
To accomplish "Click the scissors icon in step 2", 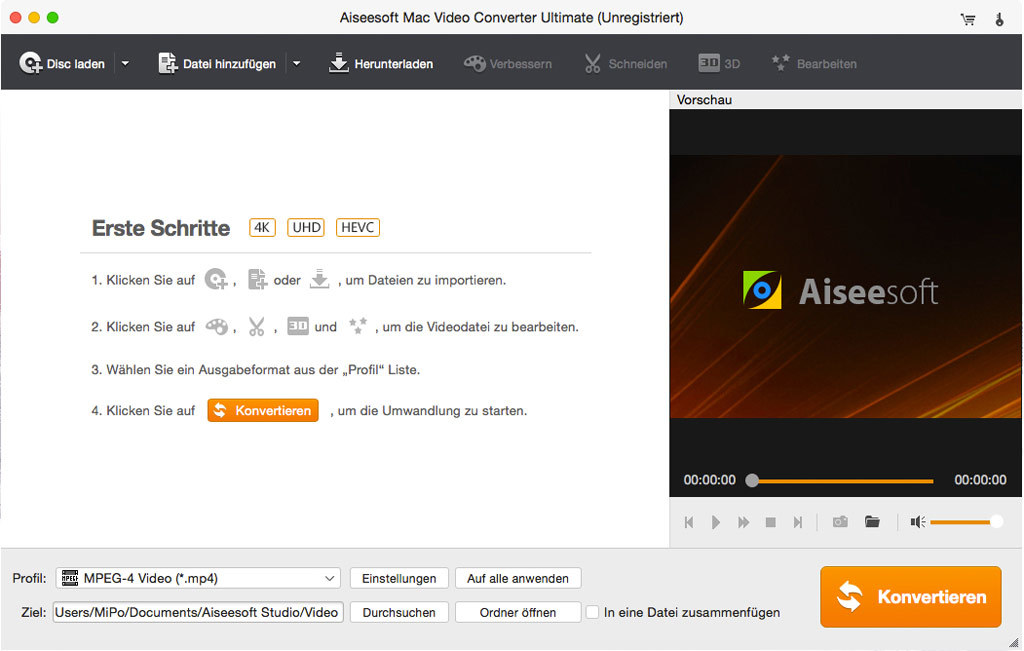I will [257, 326].
